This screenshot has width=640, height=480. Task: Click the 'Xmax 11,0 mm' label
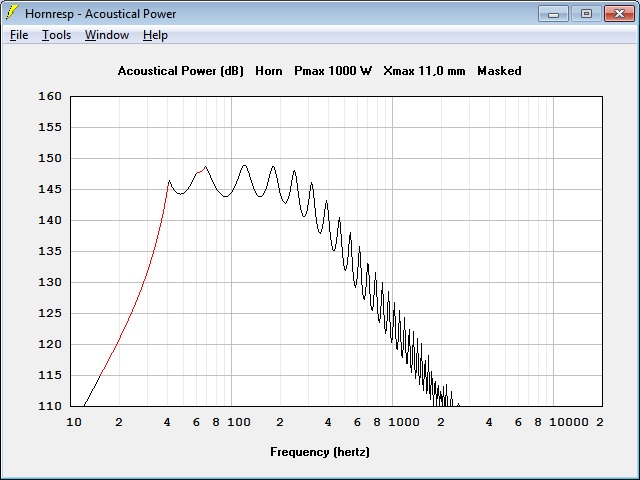point(424,71)
